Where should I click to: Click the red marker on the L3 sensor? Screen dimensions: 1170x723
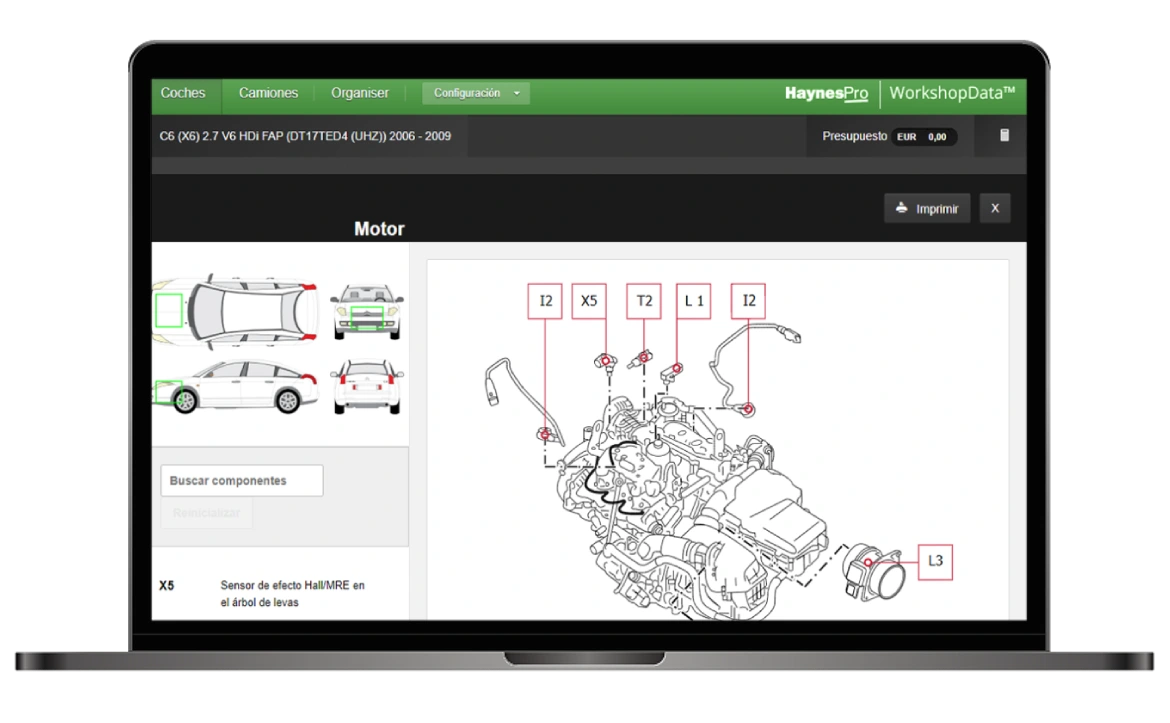tap(868, 562)
